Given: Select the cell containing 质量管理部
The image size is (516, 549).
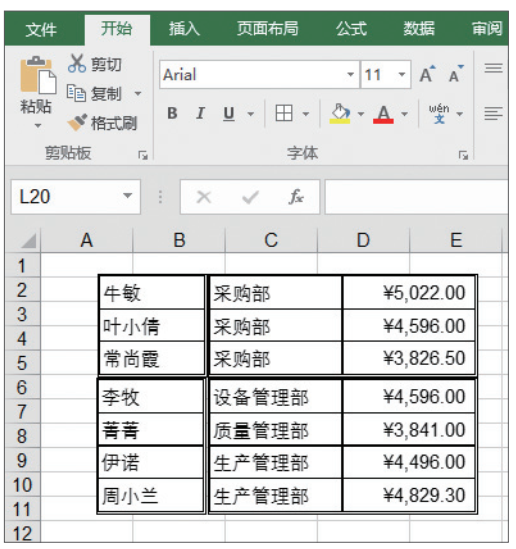Looking at the screenshot, I should click(x=275, y=430).
